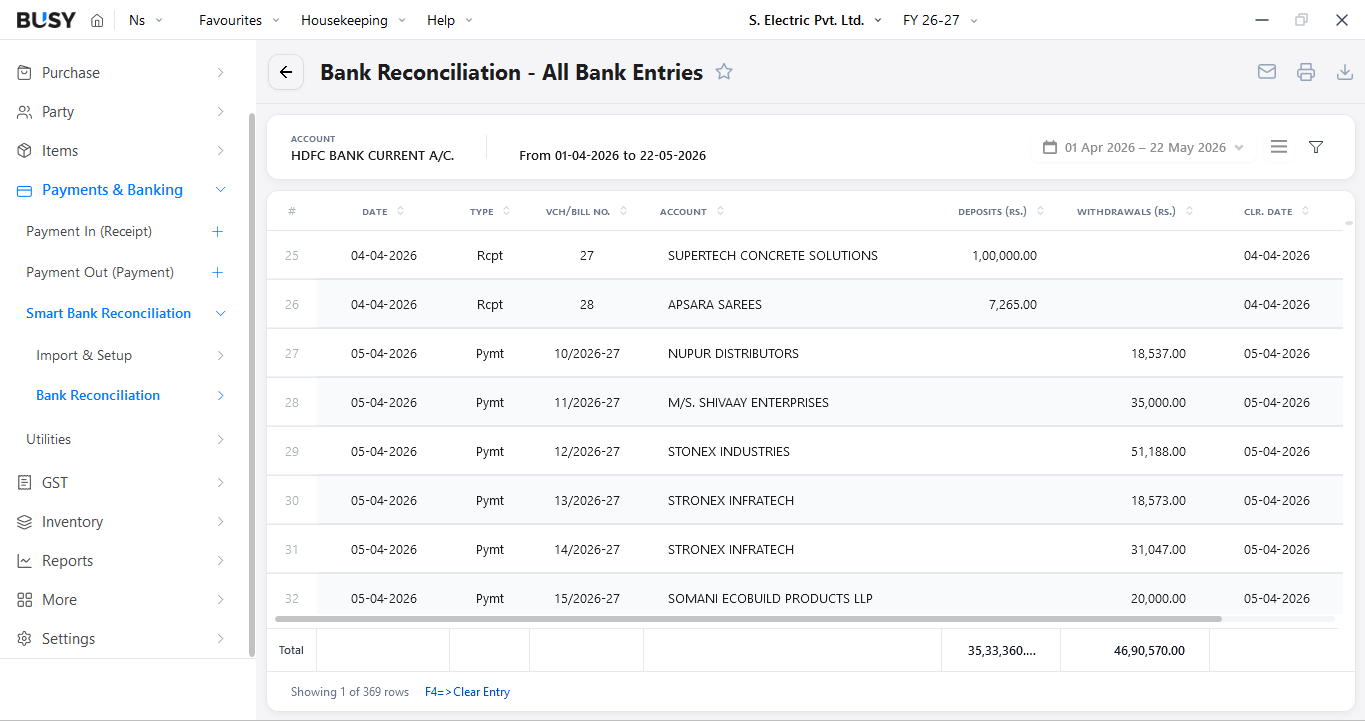Open the S. Electric Pvt. Ltd. company dropdown
Screen dimensions: 1365x721
tap(816, 20)
